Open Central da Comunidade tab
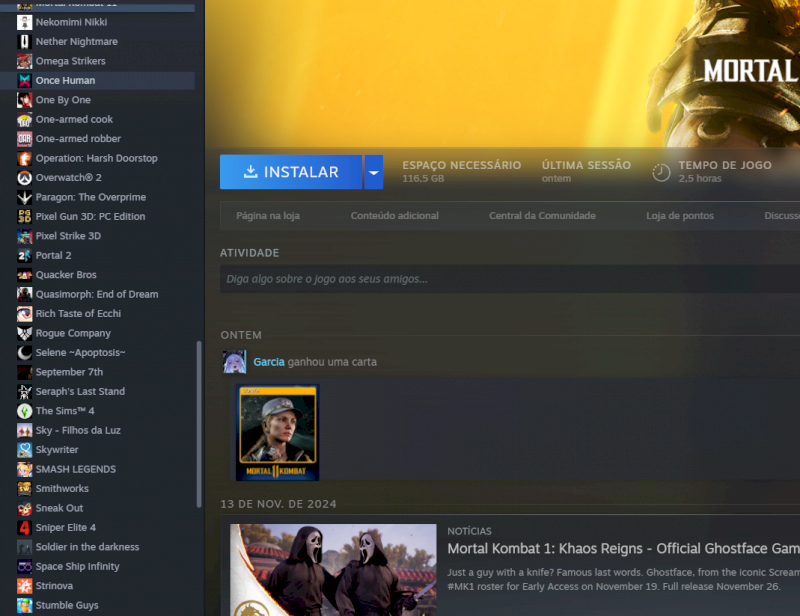This screenshot has width=800, height=616. click(542, 216)
